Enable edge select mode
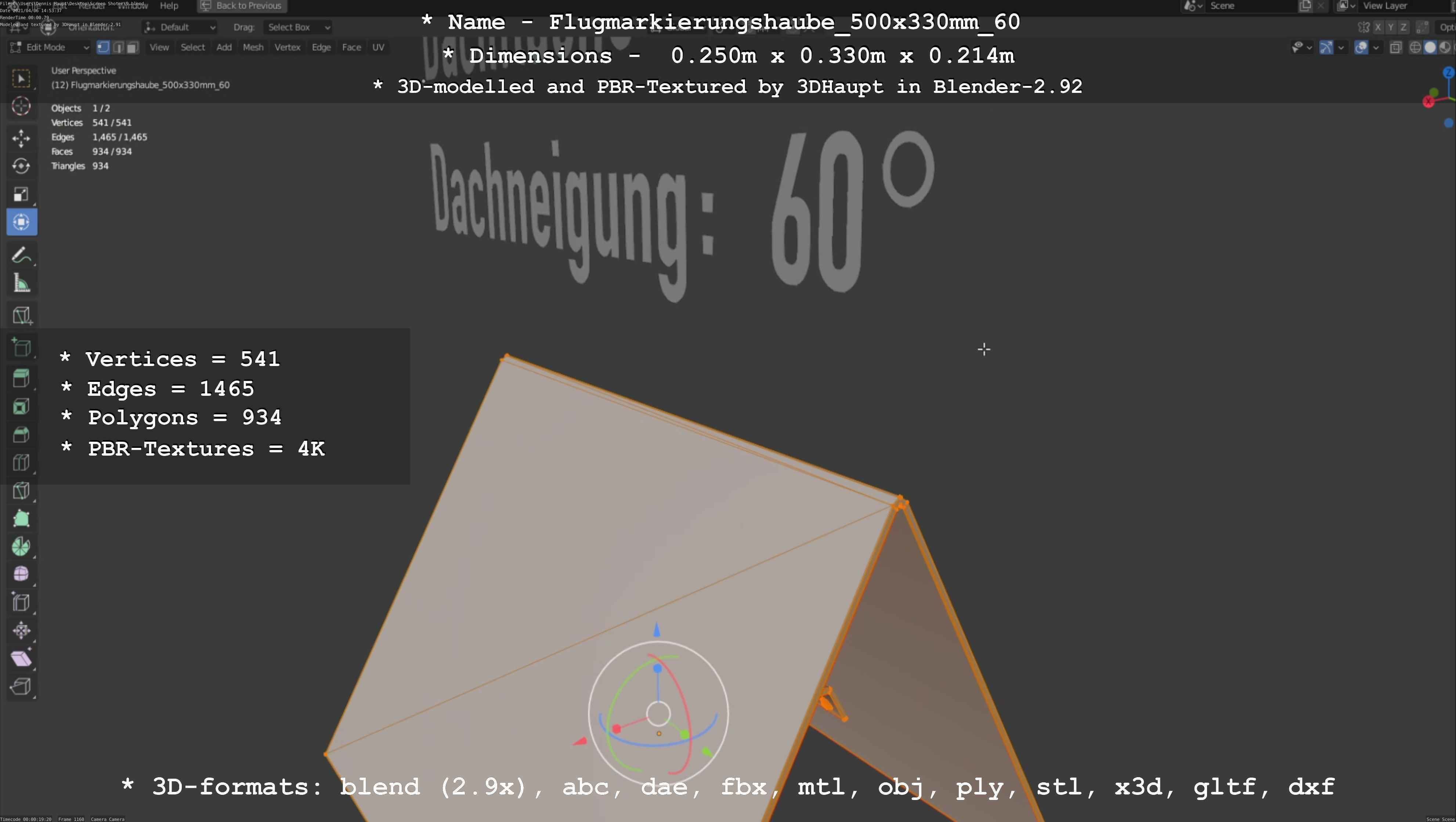 [x=118, y=47]
